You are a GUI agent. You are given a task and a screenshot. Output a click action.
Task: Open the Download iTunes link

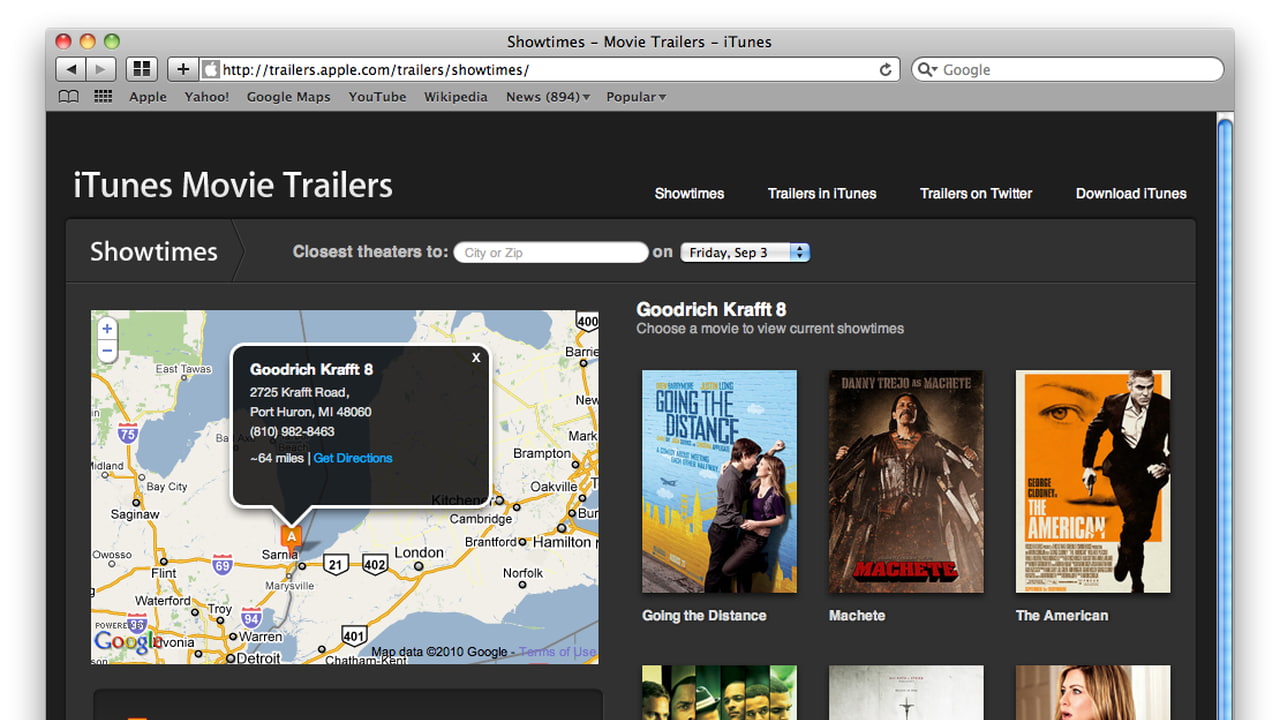pyautogui.click(x=1131, y=194)
